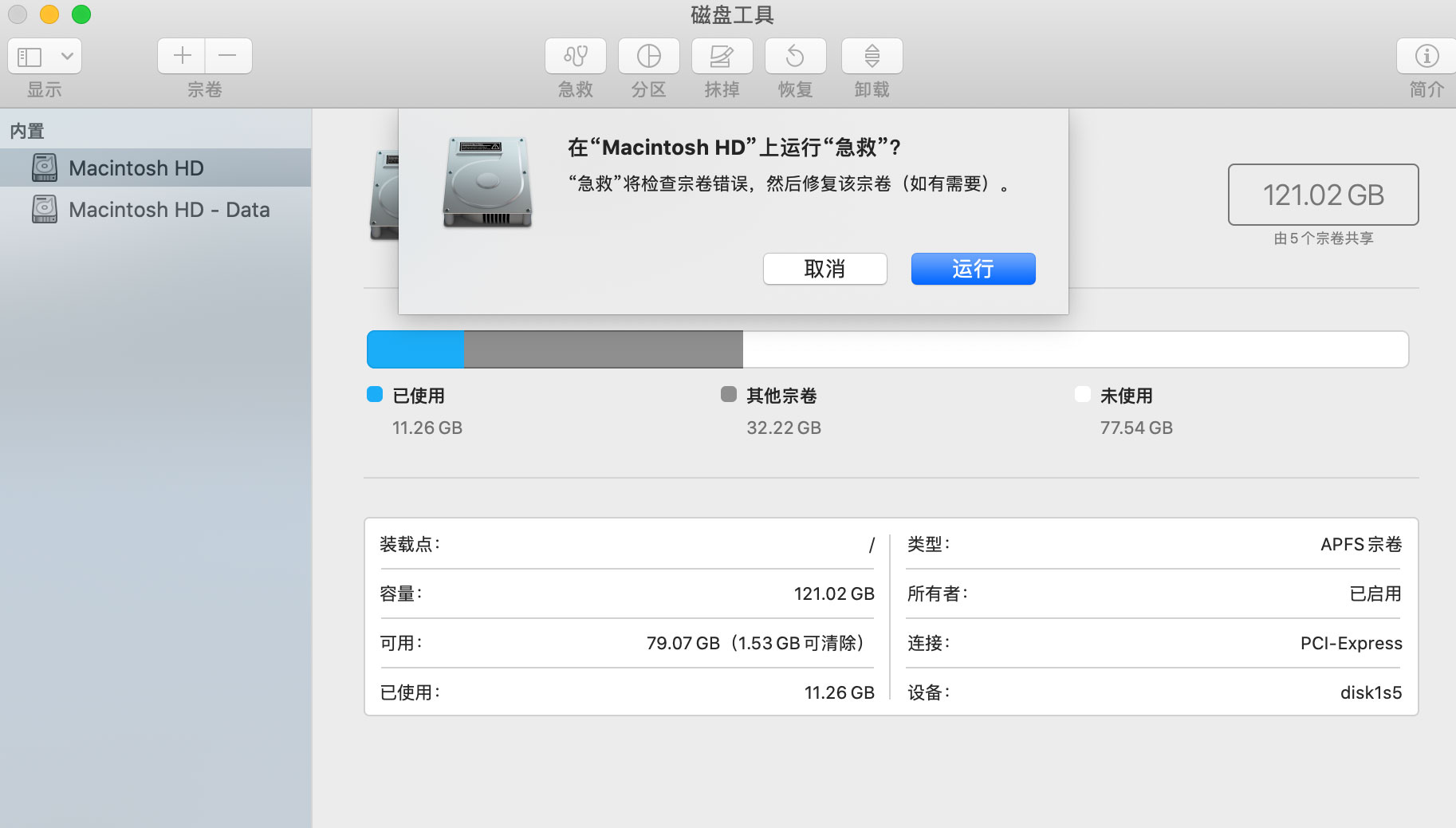Select the Macintosh HD - Data volume
The height and width of the screenshot is (828, 1456).
click(170, 209)
